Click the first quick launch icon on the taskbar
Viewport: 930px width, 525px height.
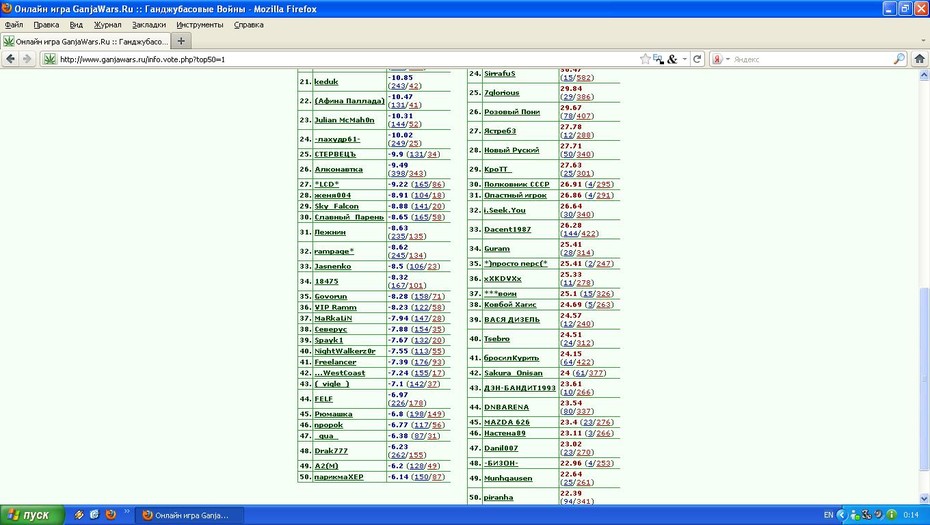[78, 514]
